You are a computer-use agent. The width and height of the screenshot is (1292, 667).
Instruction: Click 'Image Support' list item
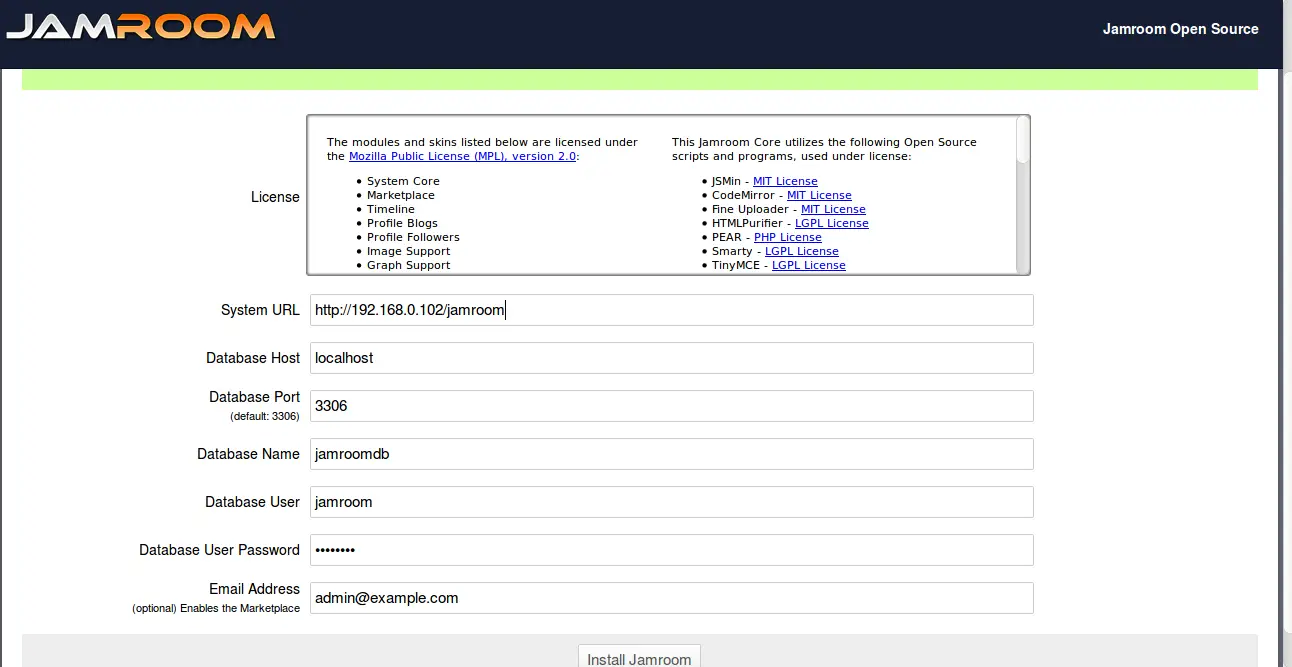point(408,251)
